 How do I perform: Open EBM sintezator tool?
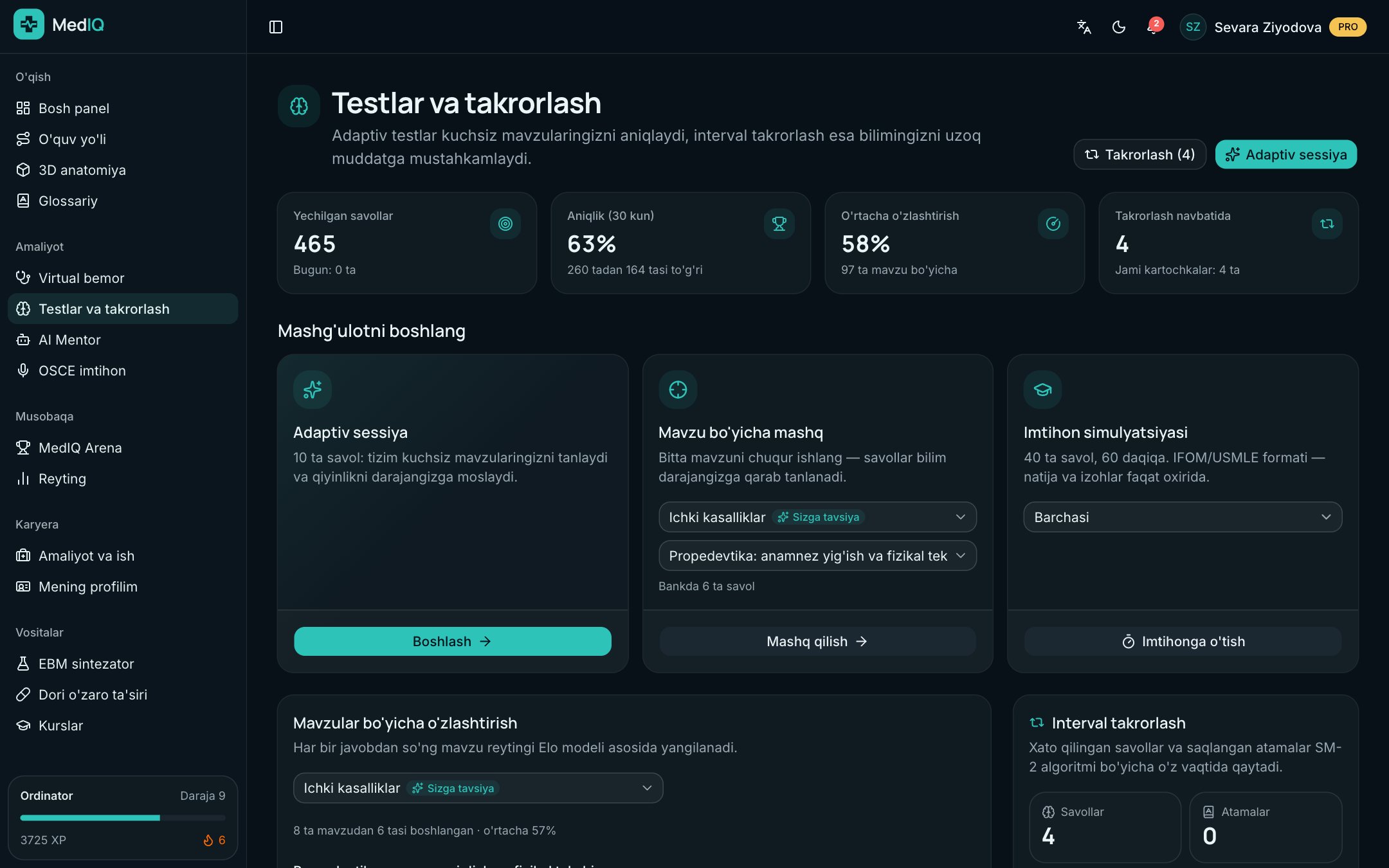(123, 664)
